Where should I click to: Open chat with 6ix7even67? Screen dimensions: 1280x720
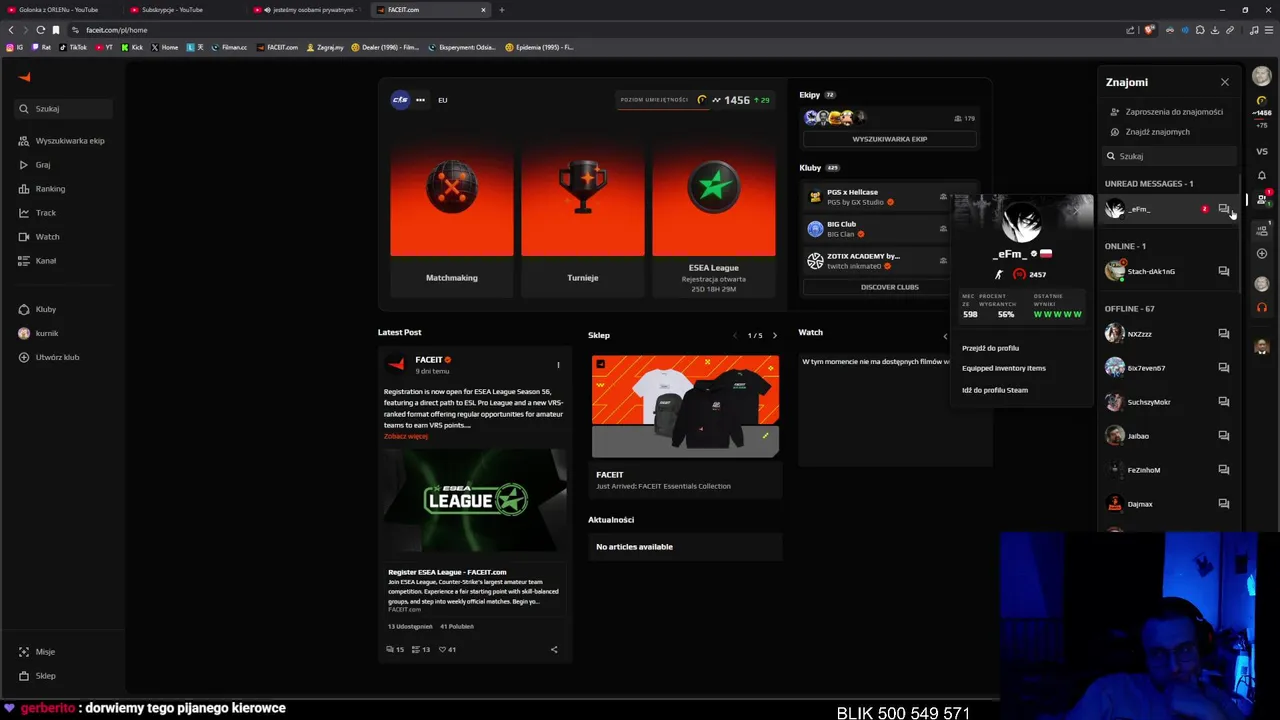coord(1223,368)
